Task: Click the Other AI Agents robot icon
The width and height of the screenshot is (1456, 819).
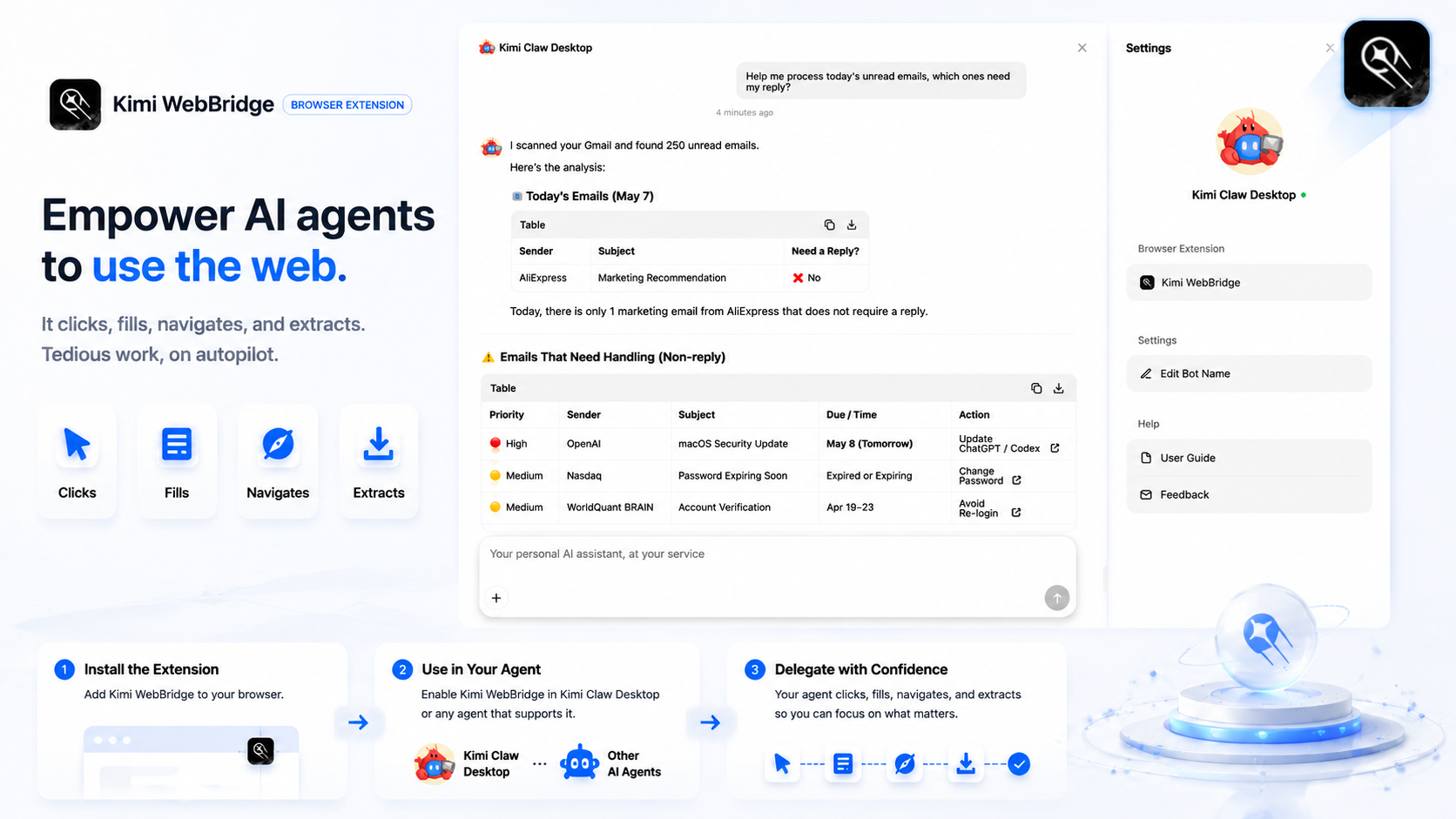Action: [x=580, y=763]
